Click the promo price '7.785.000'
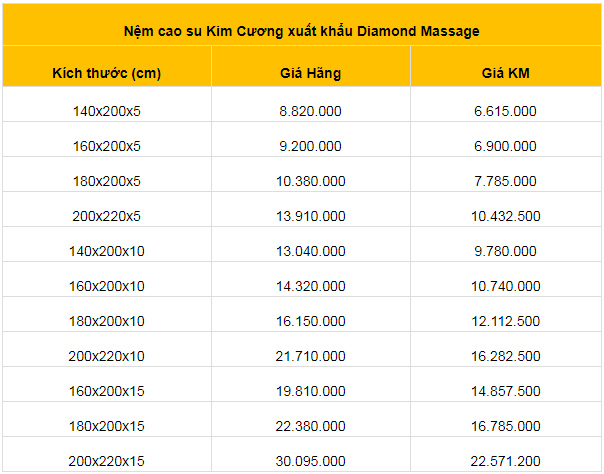604x474 pixels. 505,181
